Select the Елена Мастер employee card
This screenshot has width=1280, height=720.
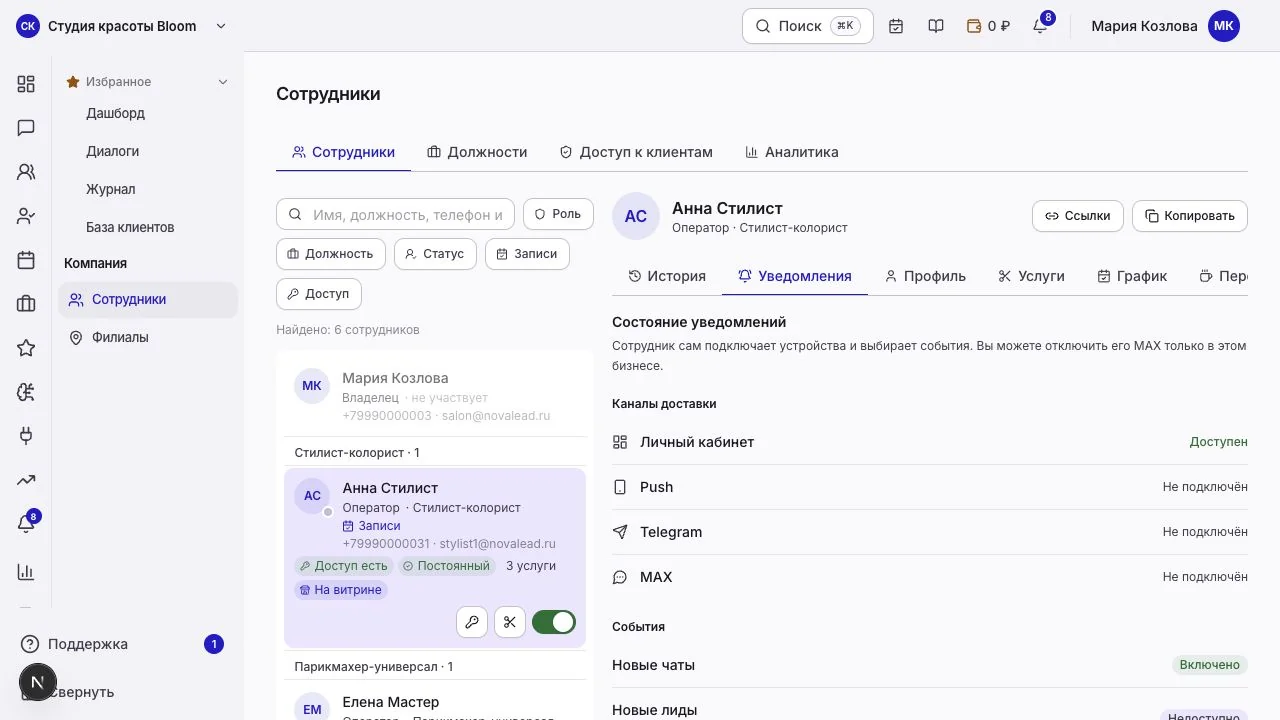[435, 702]
